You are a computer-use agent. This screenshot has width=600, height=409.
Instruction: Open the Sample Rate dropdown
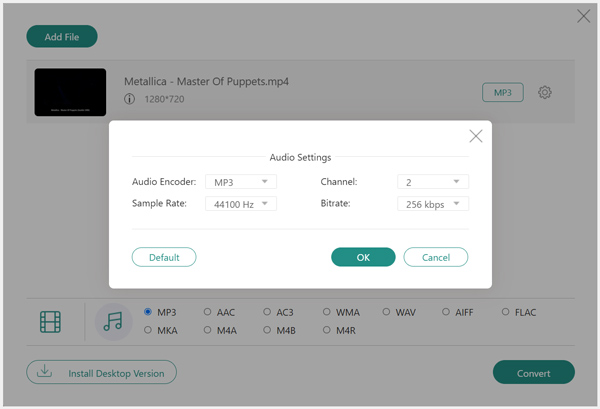(240, 203)
